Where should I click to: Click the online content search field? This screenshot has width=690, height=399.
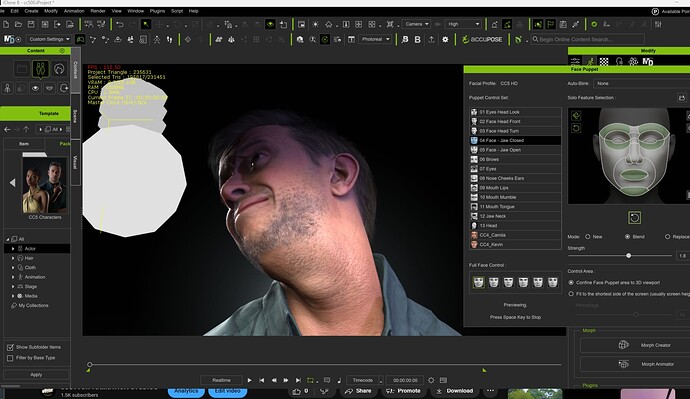click(587, 39)
